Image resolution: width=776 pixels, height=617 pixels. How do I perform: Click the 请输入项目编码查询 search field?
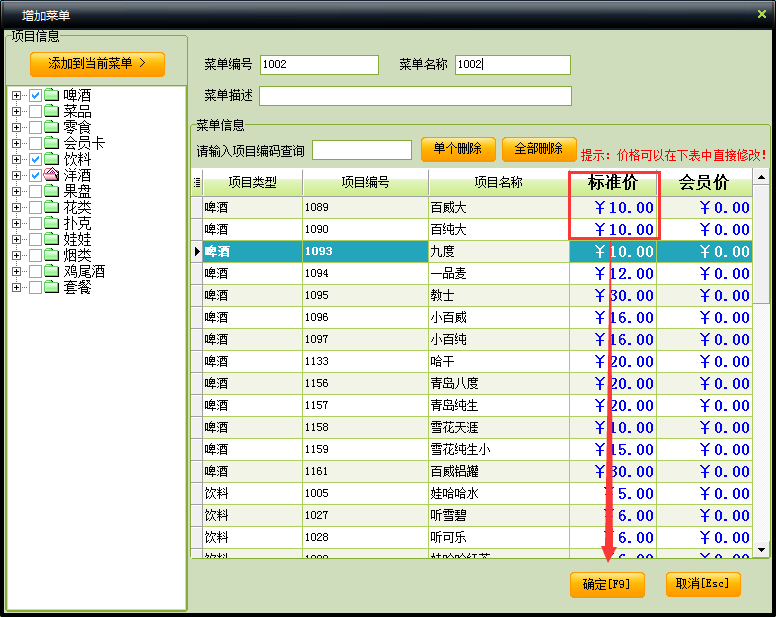362,150
